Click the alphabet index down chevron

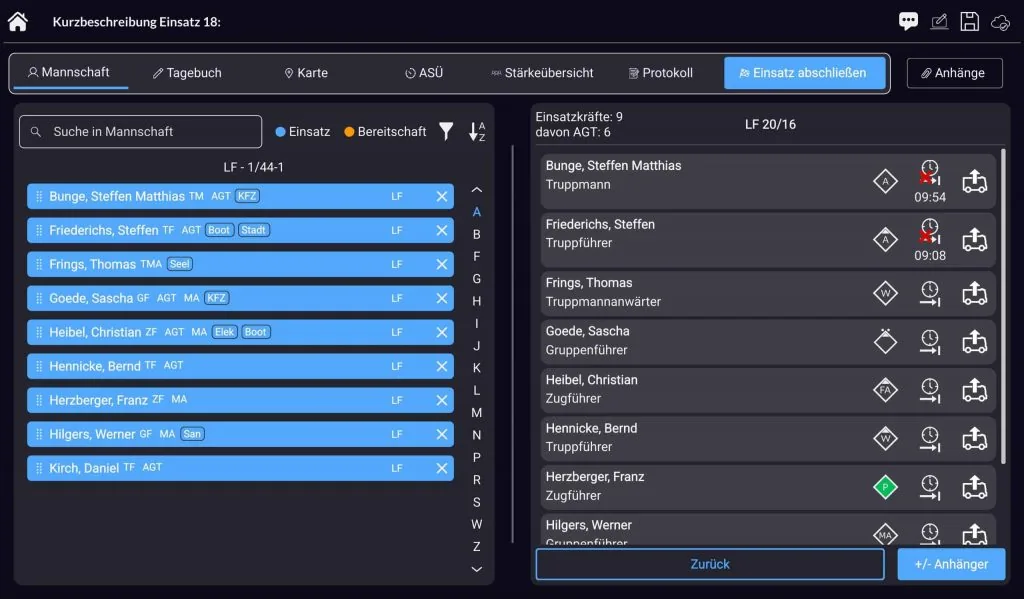coord(477,570)
